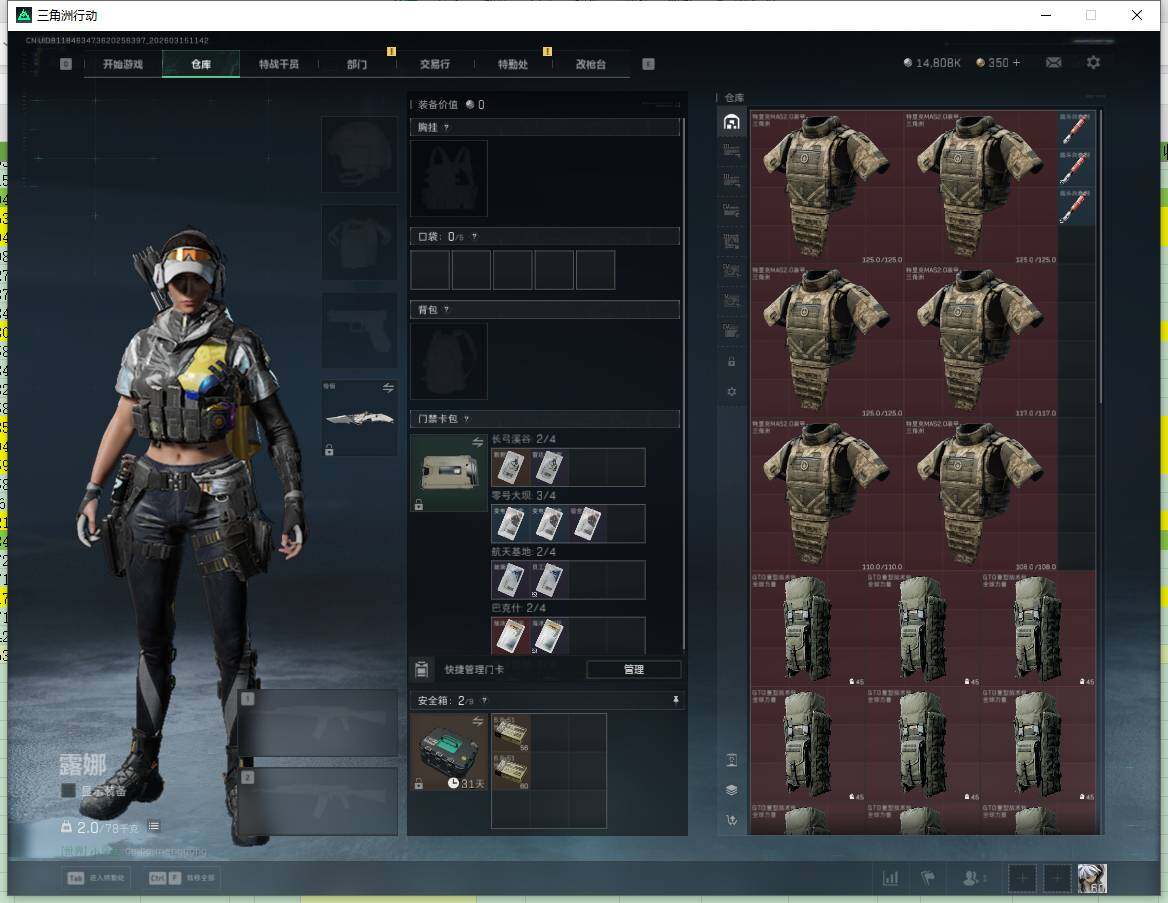Click swap arrows on the knife slot

point(388,387)
